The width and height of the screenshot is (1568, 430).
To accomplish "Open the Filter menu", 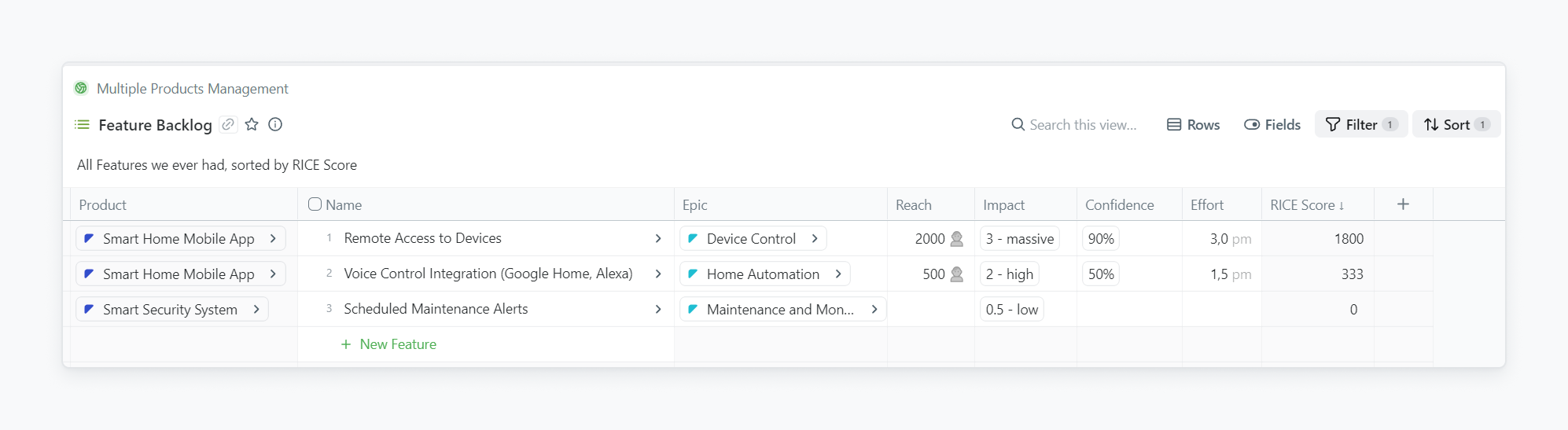I will coord(1360,125).
